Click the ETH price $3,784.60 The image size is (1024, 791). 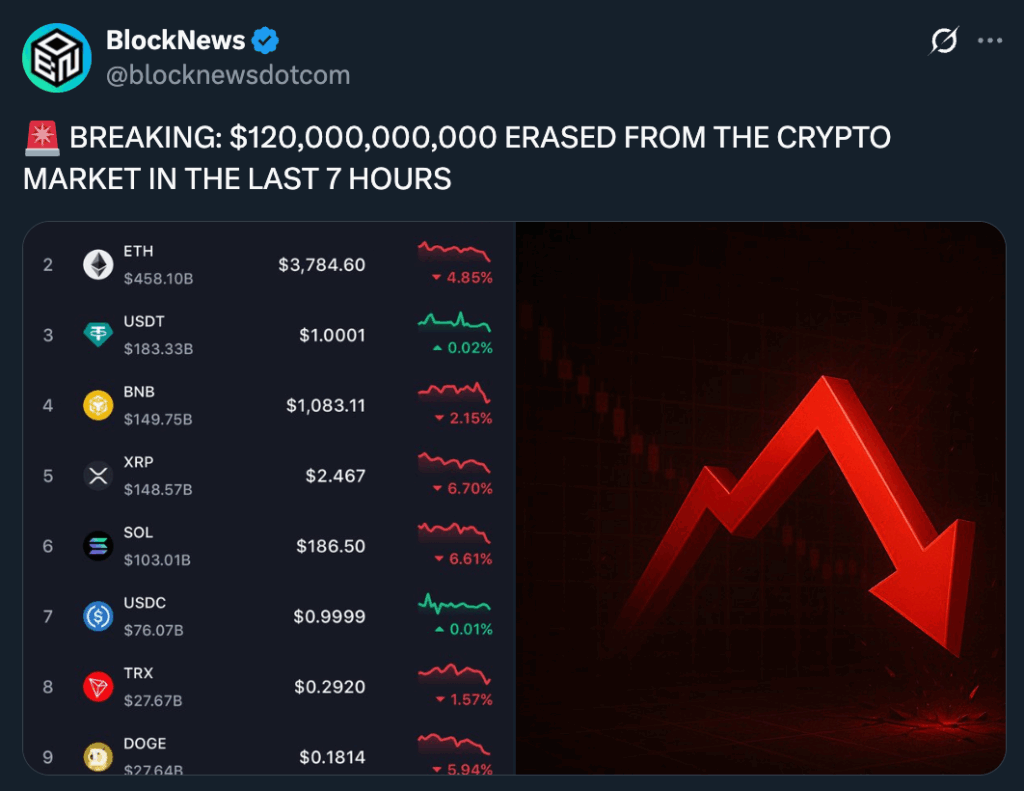(x=322, y=265)
